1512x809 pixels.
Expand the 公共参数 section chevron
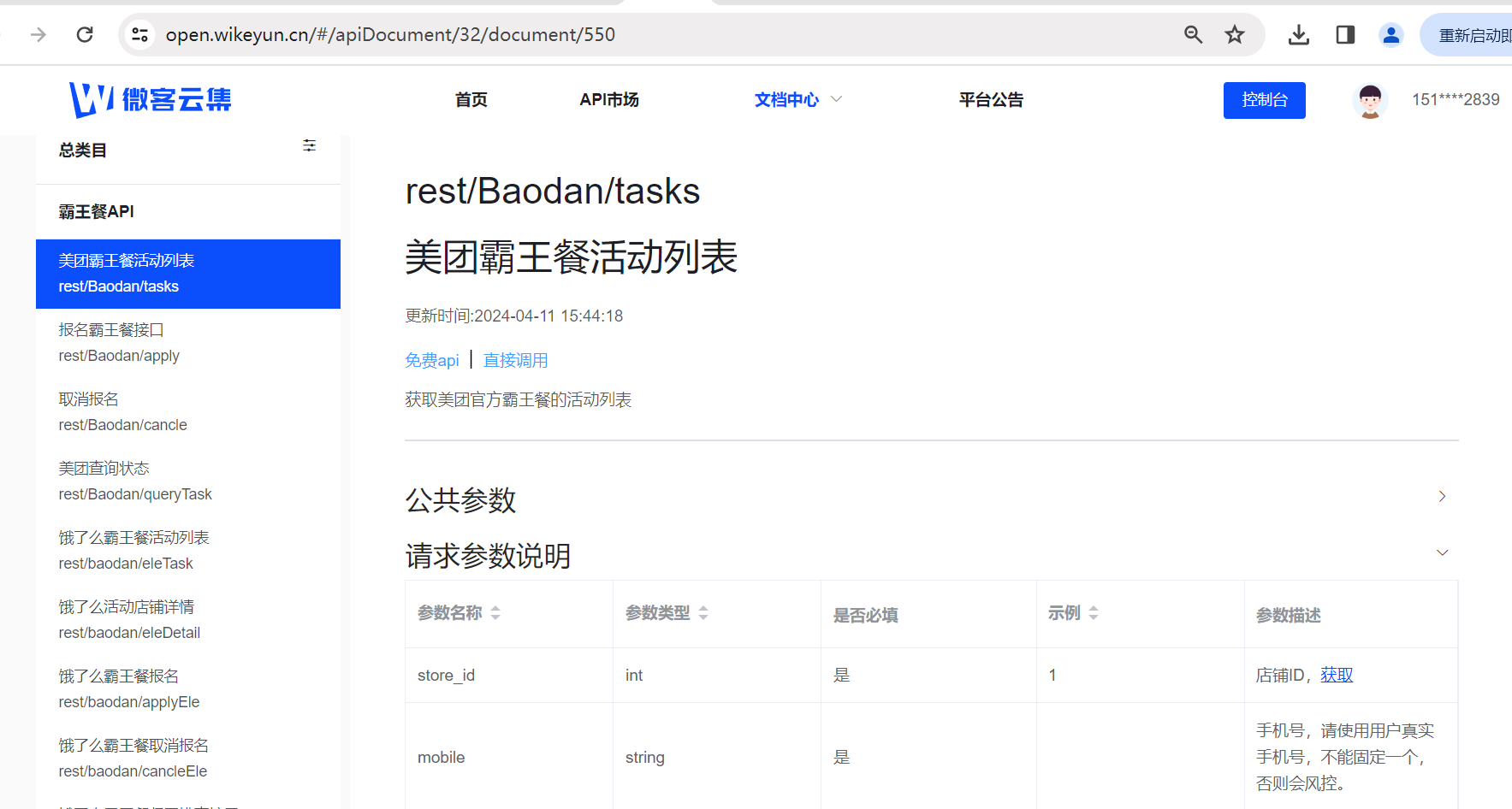pyautogui.click(x=1442, y=497)
